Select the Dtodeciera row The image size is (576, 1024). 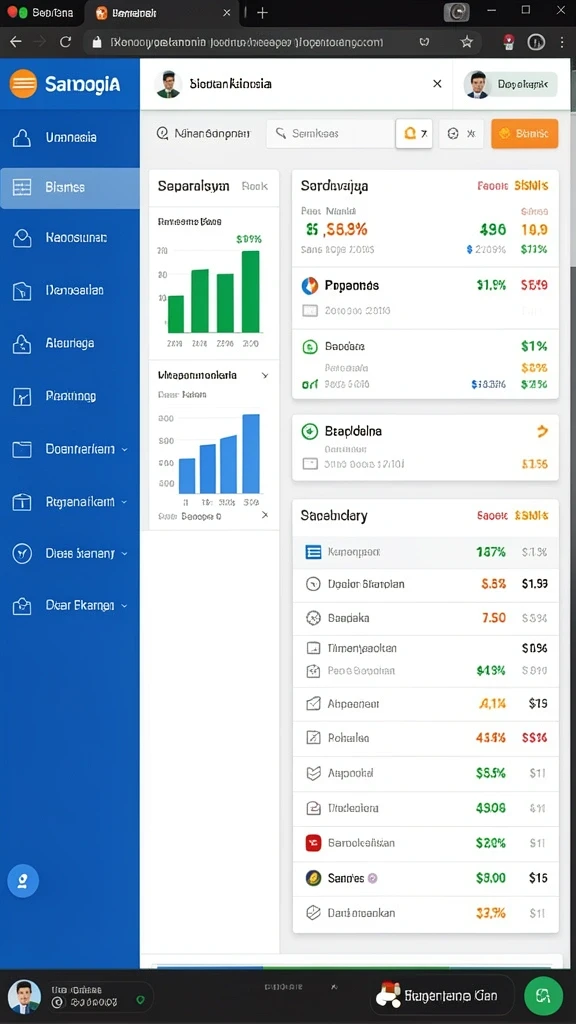(425, 808)
